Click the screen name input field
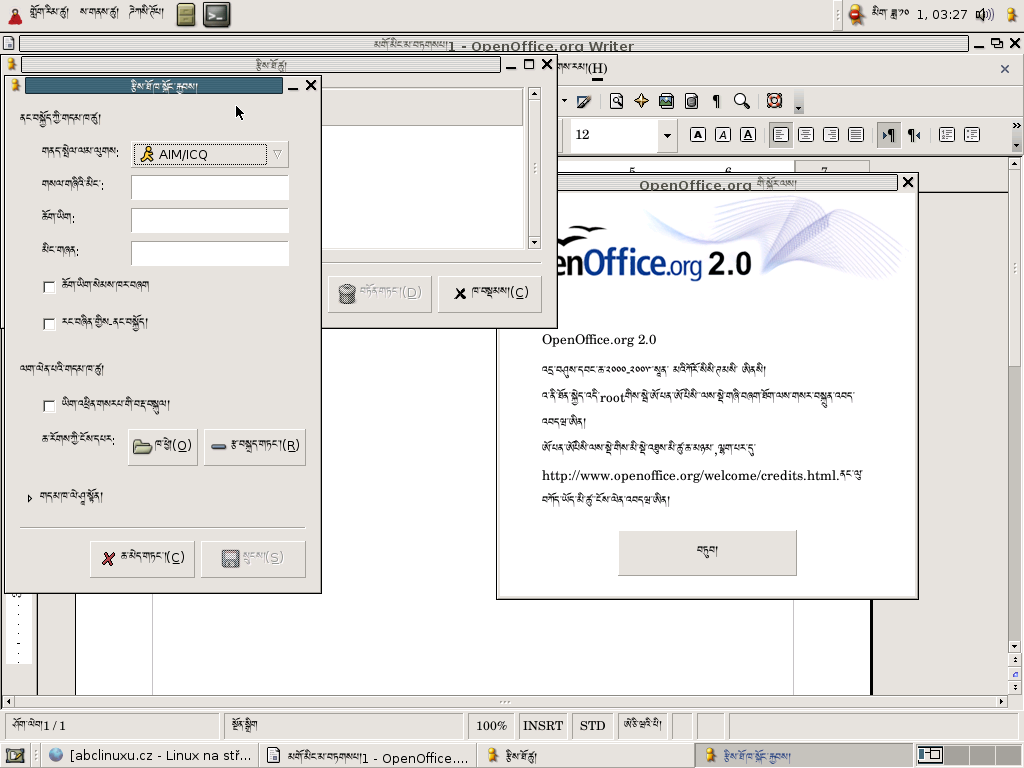1024x768 pixels. 210,187
